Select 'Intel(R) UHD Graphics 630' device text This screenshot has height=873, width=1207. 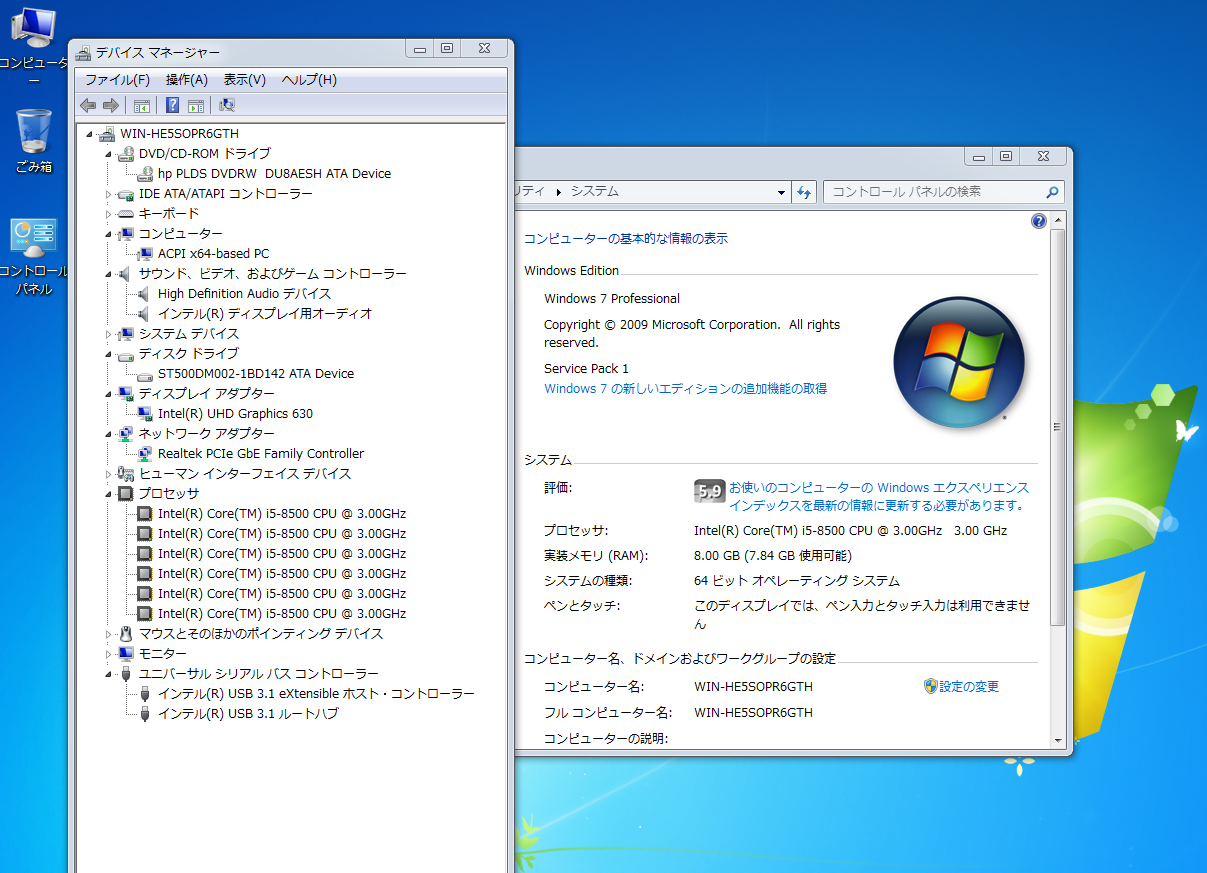[235, 414]
